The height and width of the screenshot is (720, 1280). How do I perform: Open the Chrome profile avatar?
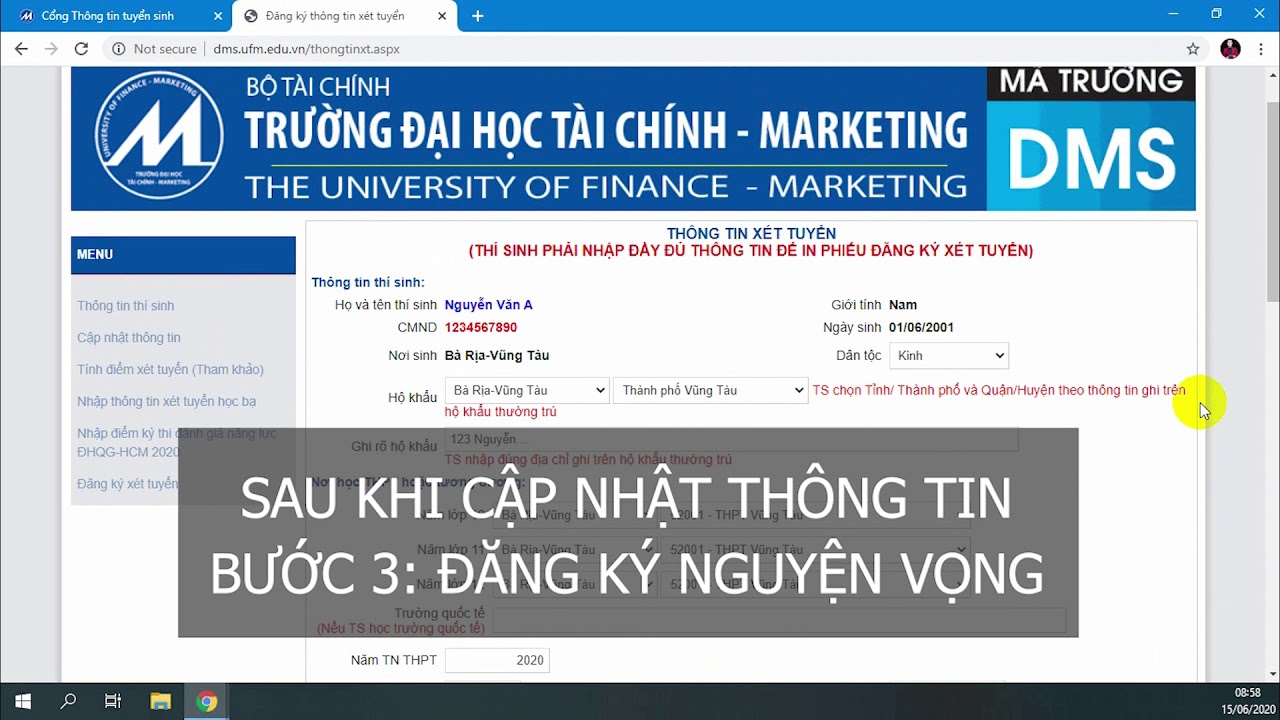[x=1230, y=49]
